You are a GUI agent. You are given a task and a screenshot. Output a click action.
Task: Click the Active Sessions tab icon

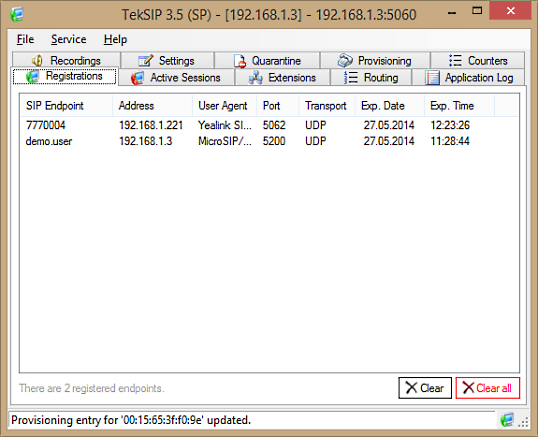tap(137, 78)
